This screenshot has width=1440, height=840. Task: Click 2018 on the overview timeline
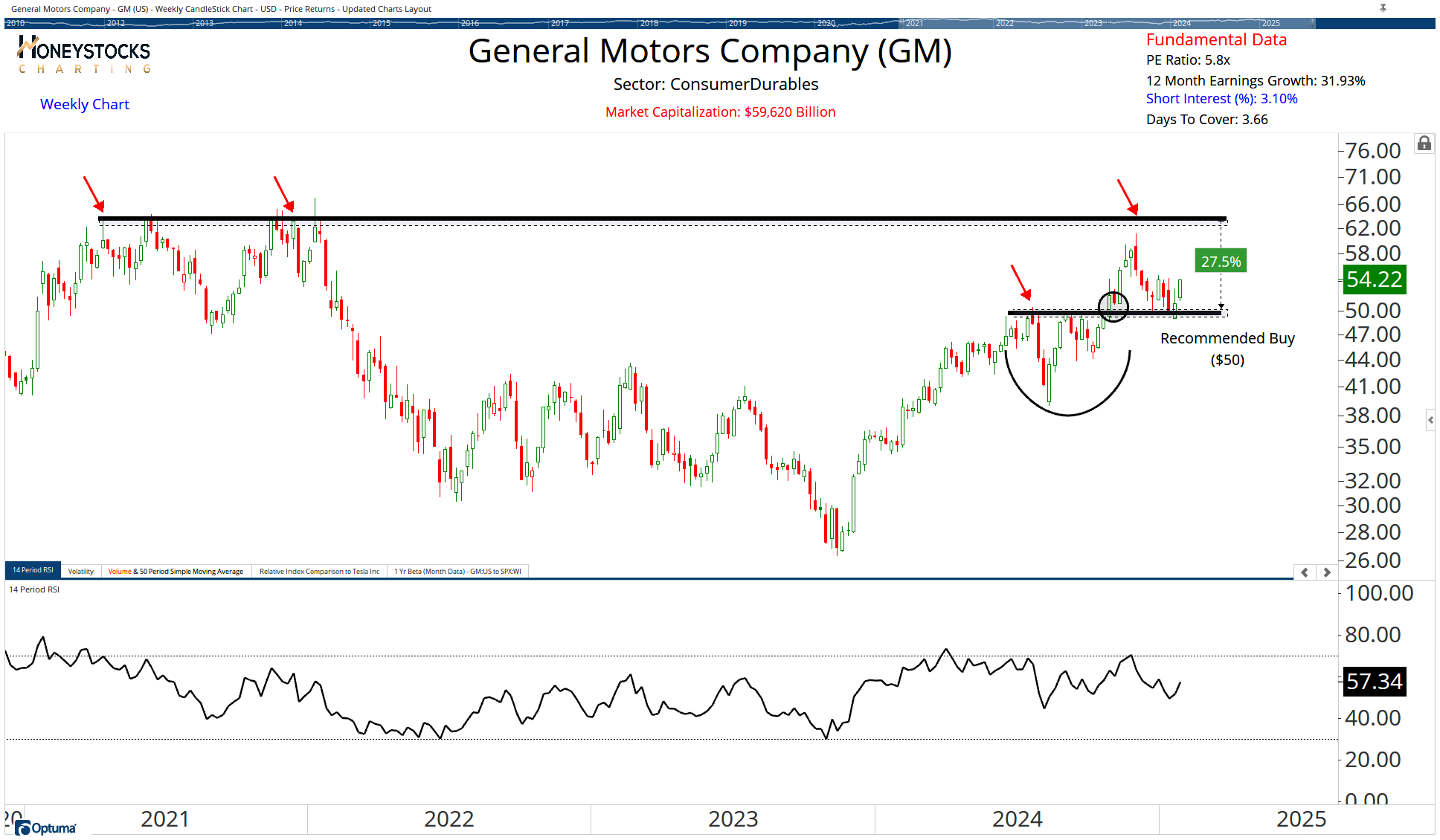pyautogui.click(x=649, y=23)
